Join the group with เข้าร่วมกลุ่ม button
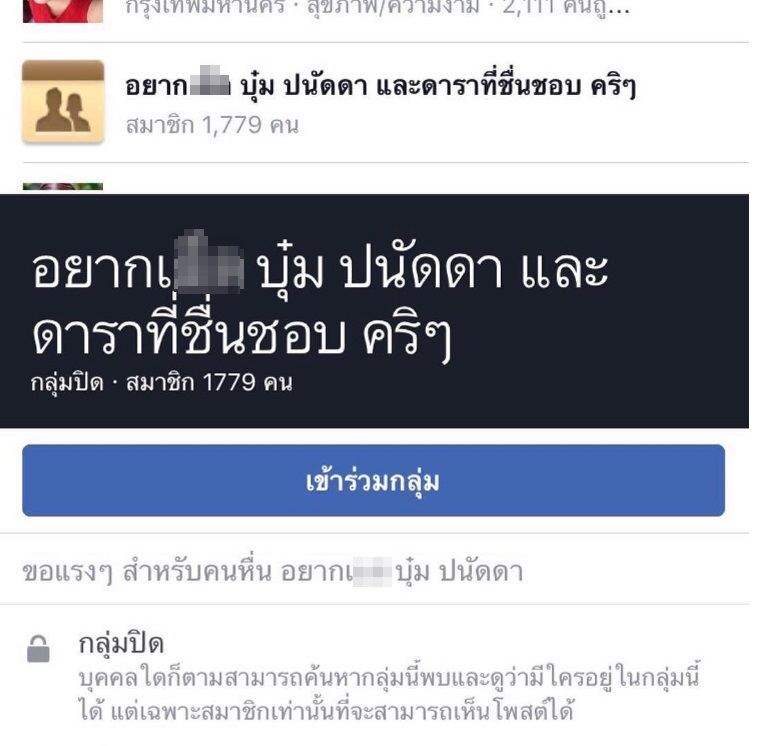Image resolution: width=768 pixels, height=746 pixels. pyautogui.click(x=373, y=480)
